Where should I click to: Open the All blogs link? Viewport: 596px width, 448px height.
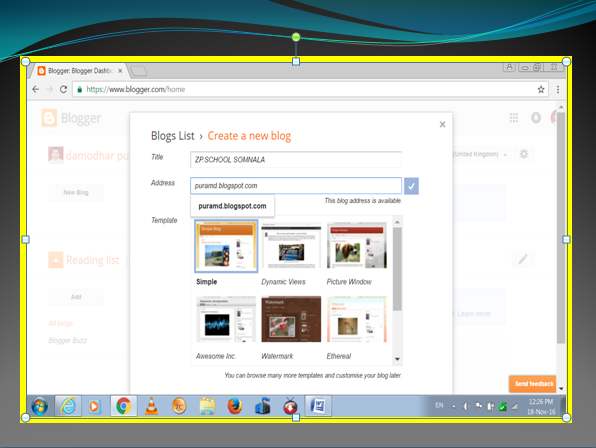[x=60, y=323]
